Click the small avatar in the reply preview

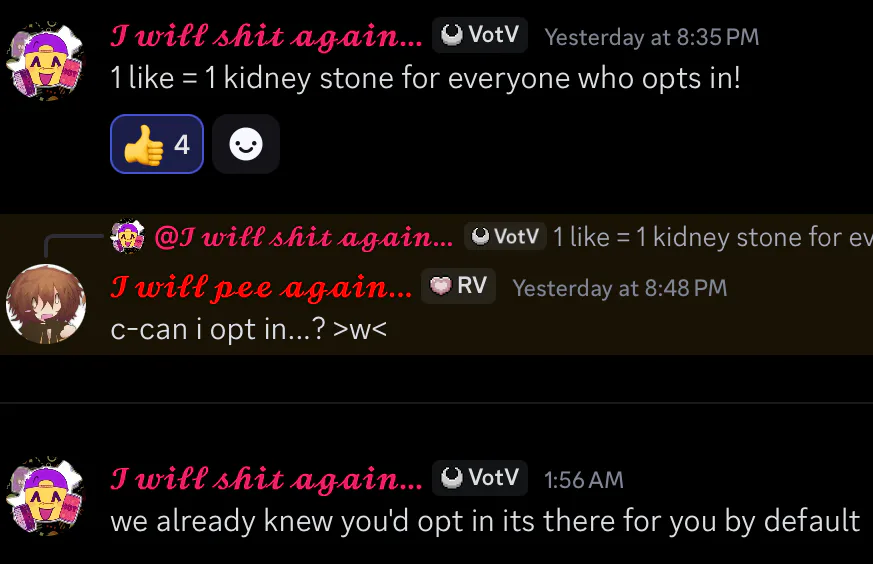pos(128,237)
